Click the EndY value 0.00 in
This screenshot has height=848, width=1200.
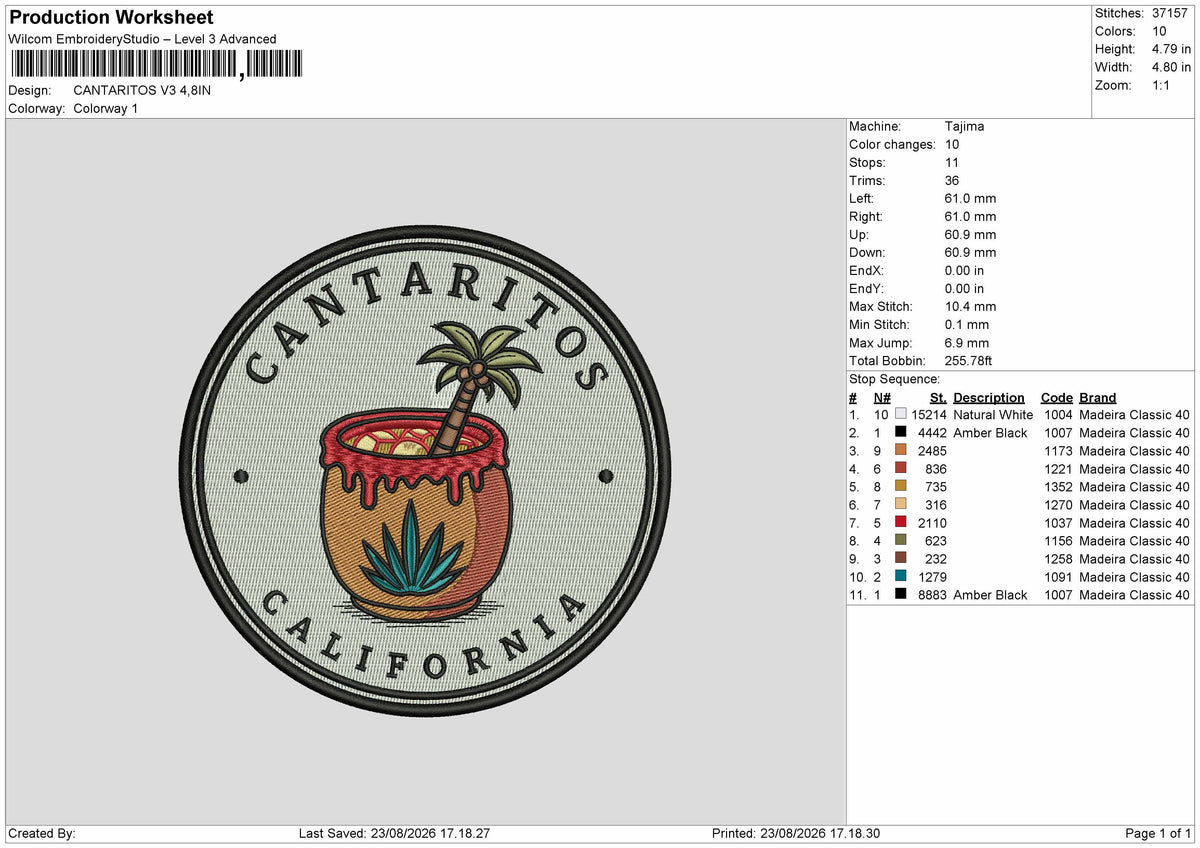pyautogui.click(x=964, y=288)
